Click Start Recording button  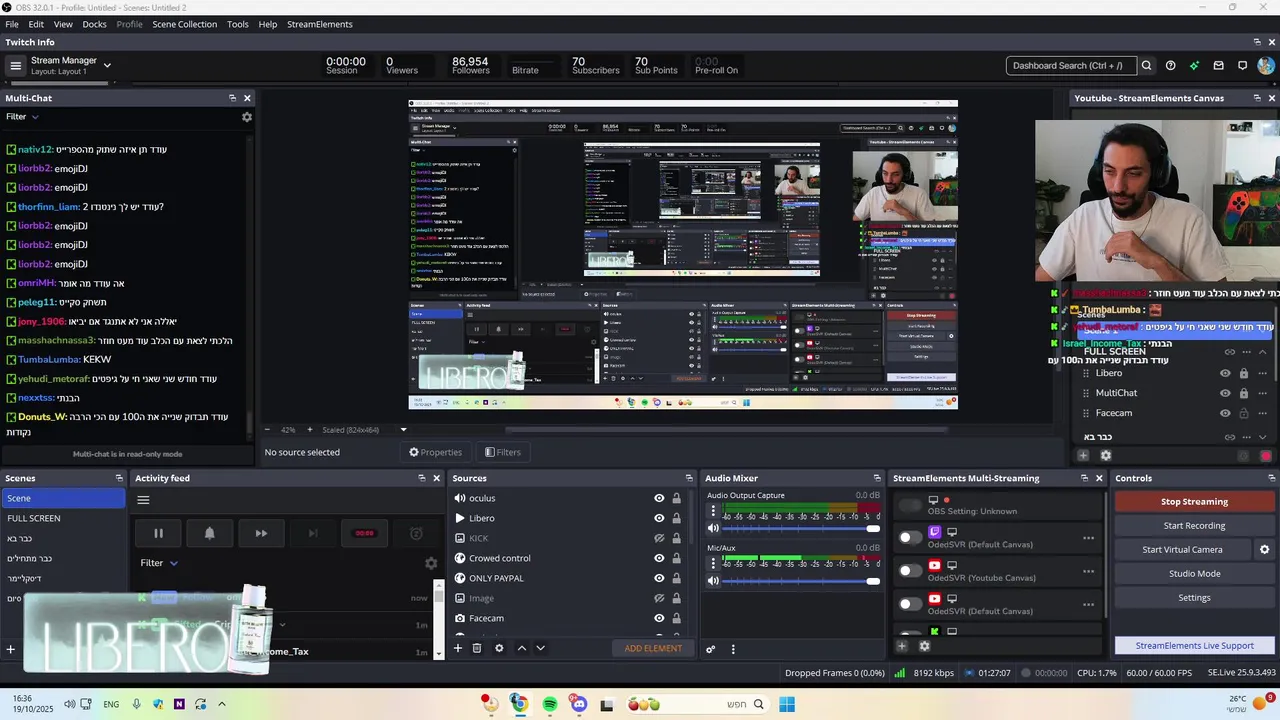click(1194, 526)
